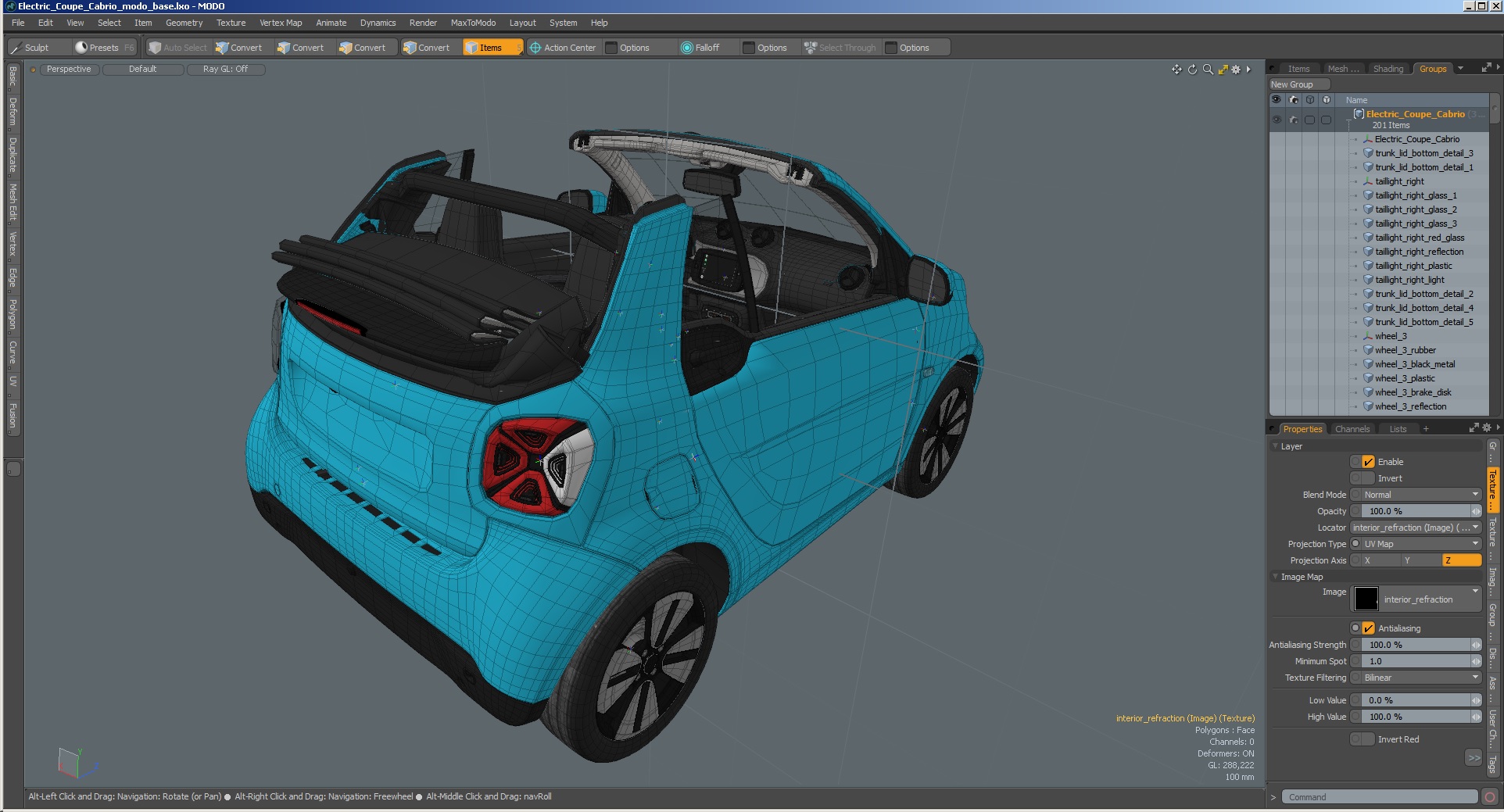Open the Blend Mode dropdown
1504x812 pixels.
pyautogui.click(x=1421, y=495)
